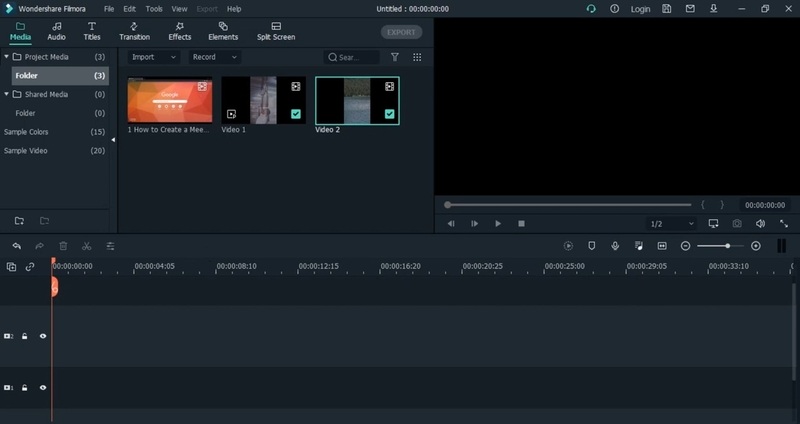Click the add marker icon
The height and width of the screenshot is (424, 800).
point(591,245)
